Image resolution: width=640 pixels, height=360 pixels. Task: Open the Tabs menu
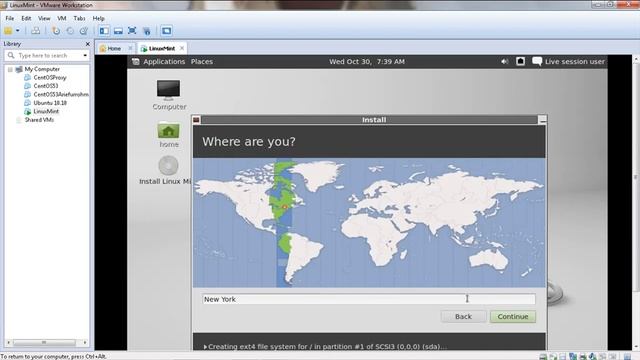pos(79,18)
